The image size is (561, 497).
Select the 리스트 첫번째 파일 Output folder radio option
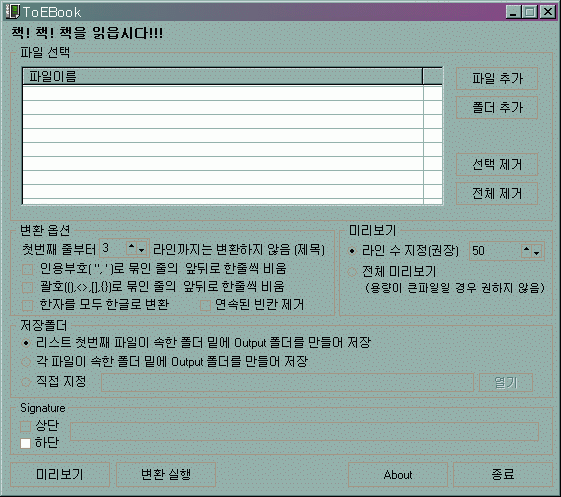pos(26,343)
